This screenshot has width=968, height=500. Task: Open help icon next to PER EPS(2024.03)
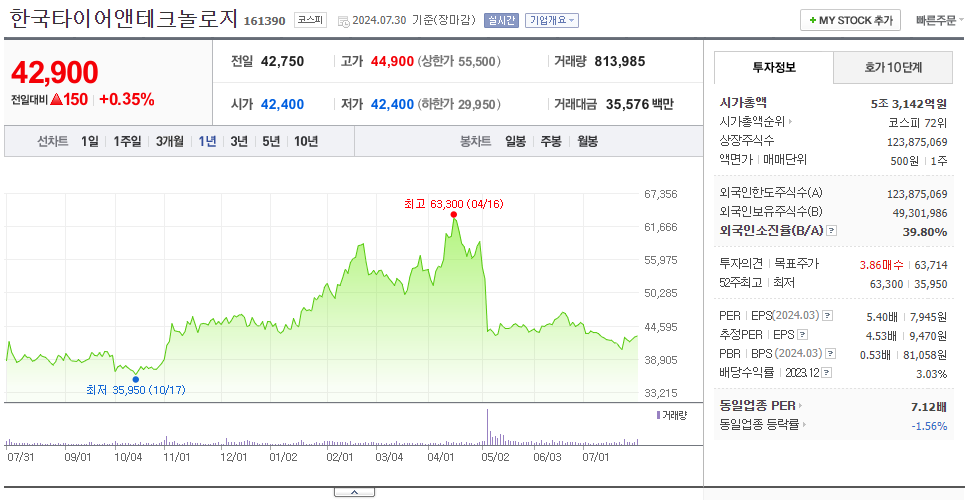point(828,316)
